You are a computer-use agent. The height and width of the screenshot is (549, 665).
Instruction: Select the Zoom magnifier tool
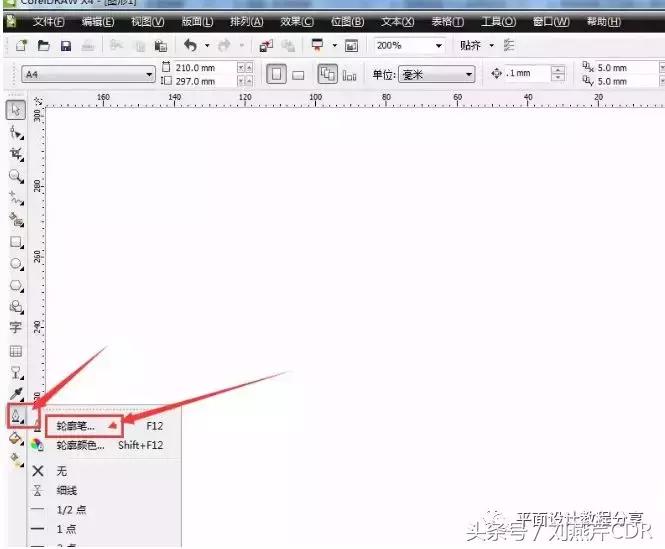pos(16,176)
